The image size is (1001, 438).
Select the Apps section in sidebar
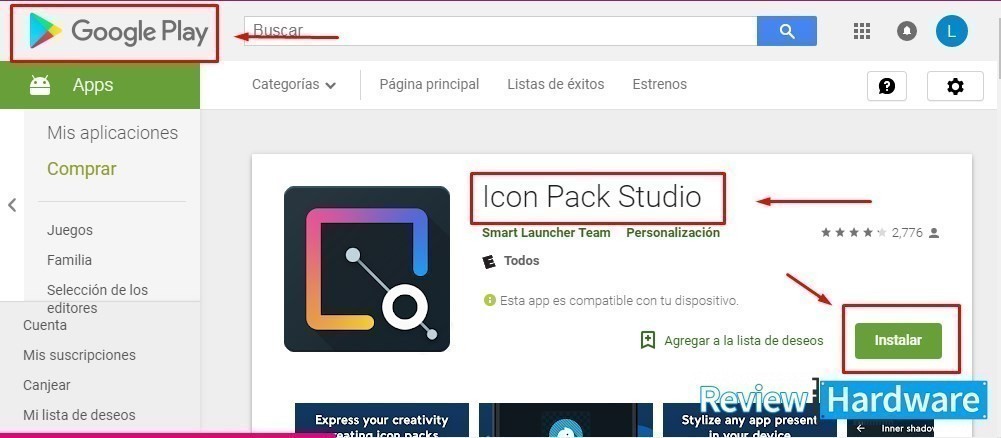[x=100, y=85]
